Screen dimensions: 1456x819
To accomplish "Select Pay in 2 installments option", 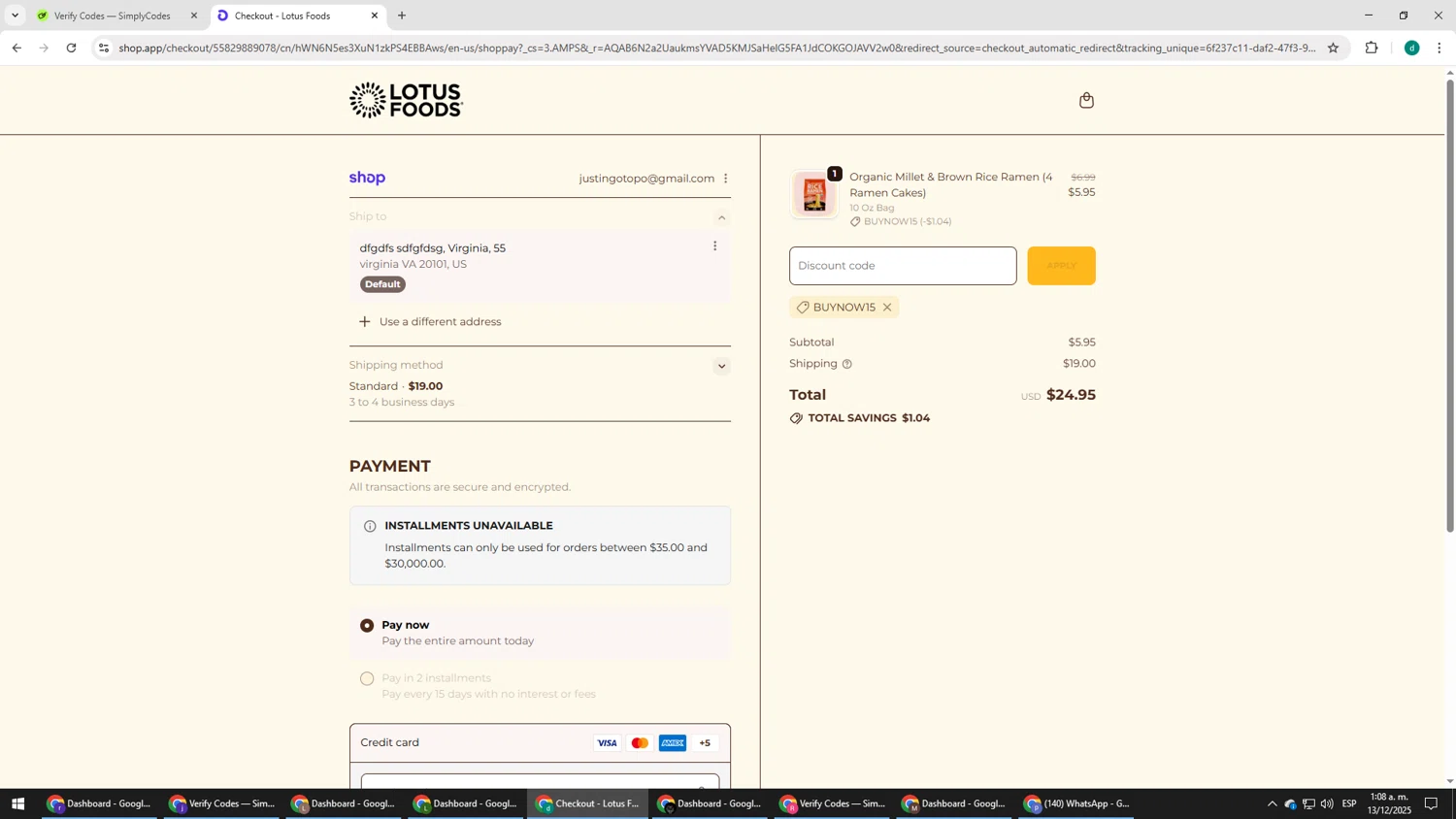I will coord(367,679).
